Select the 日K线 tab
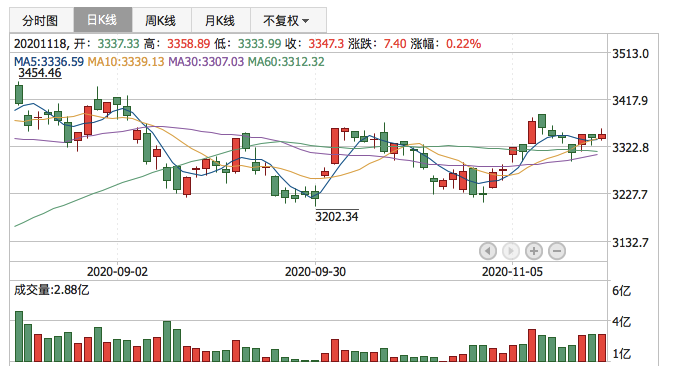The height and width of the screenshot is (375, 675). pyautogui.click(x=102, y=20)
